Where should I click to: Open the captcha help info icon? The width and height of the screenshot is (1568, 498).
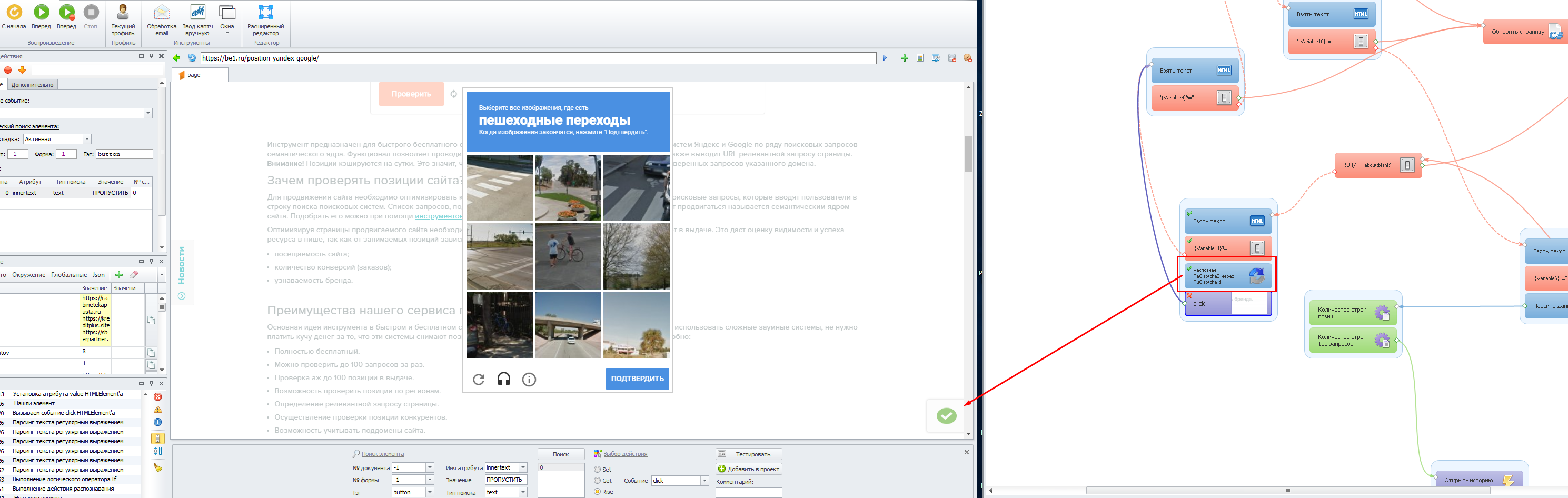529,379
